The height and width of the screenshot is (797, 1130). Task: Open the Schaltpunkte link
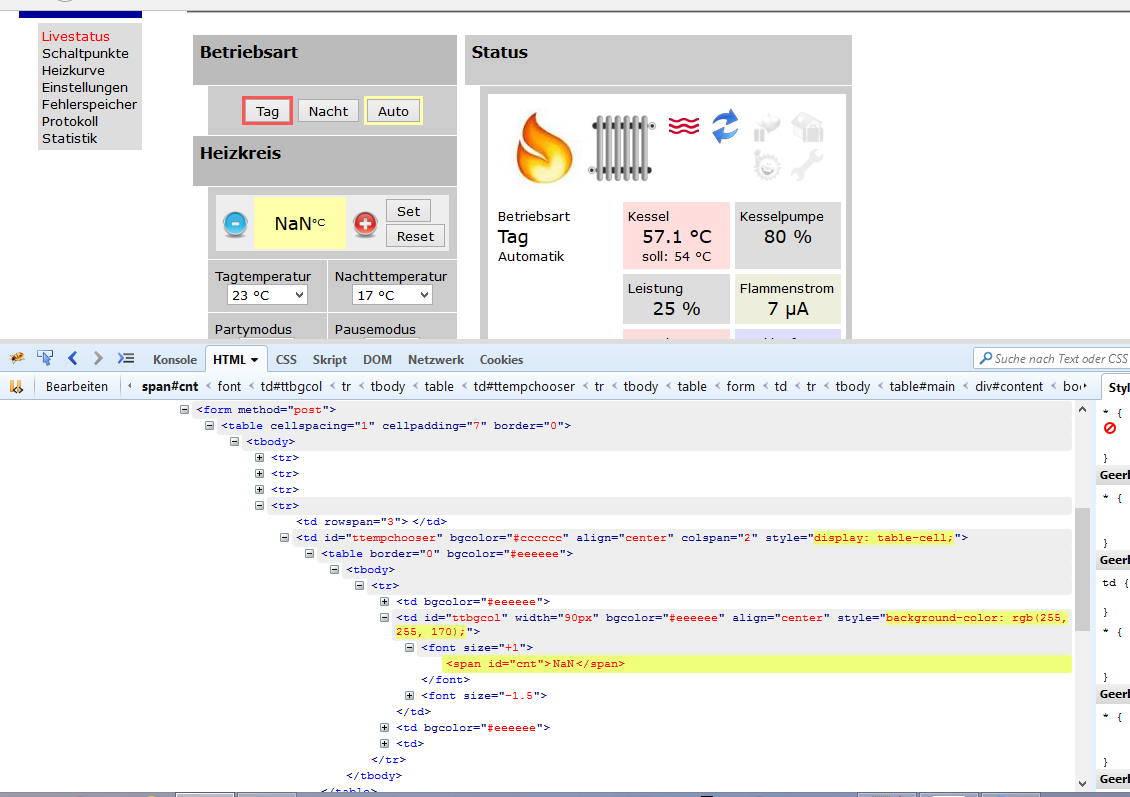pyautogui.click(x=85, y=53)
